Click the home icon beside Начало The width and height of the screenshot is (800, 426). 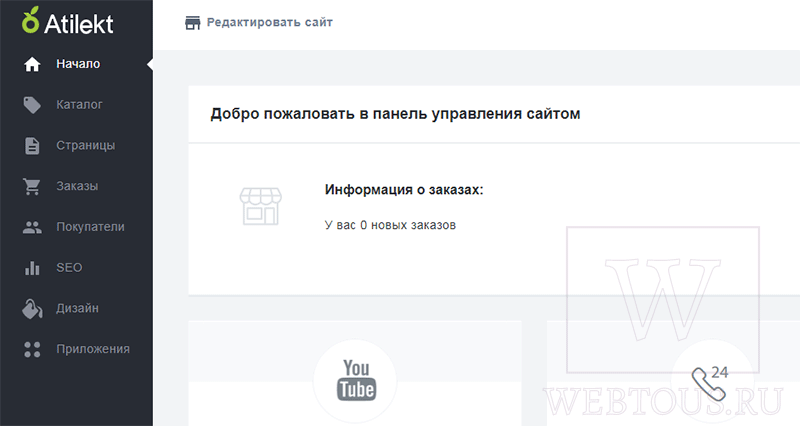point(32,64)
